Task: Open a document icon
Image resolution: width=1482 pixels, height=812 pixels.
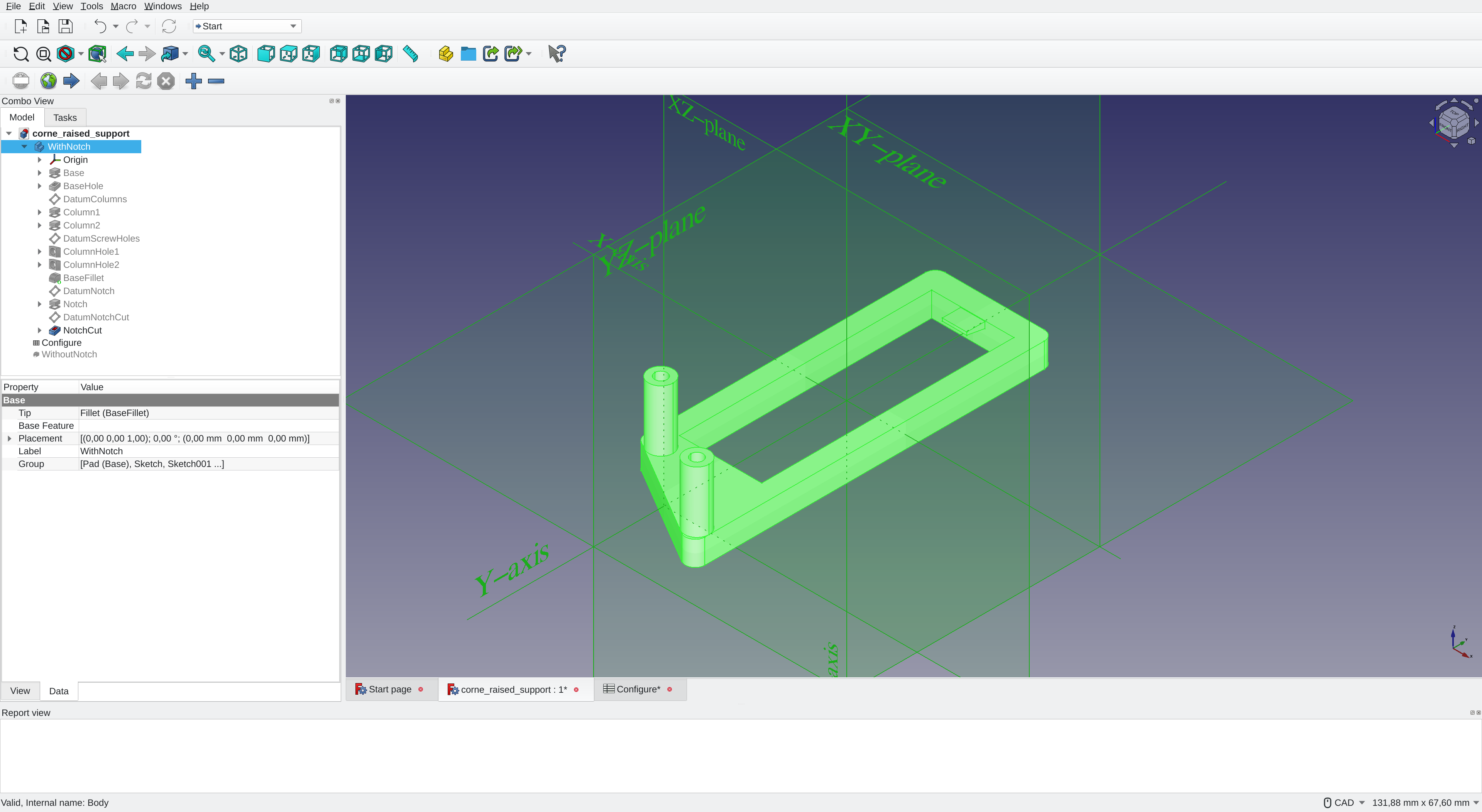Action: [43, 27]
